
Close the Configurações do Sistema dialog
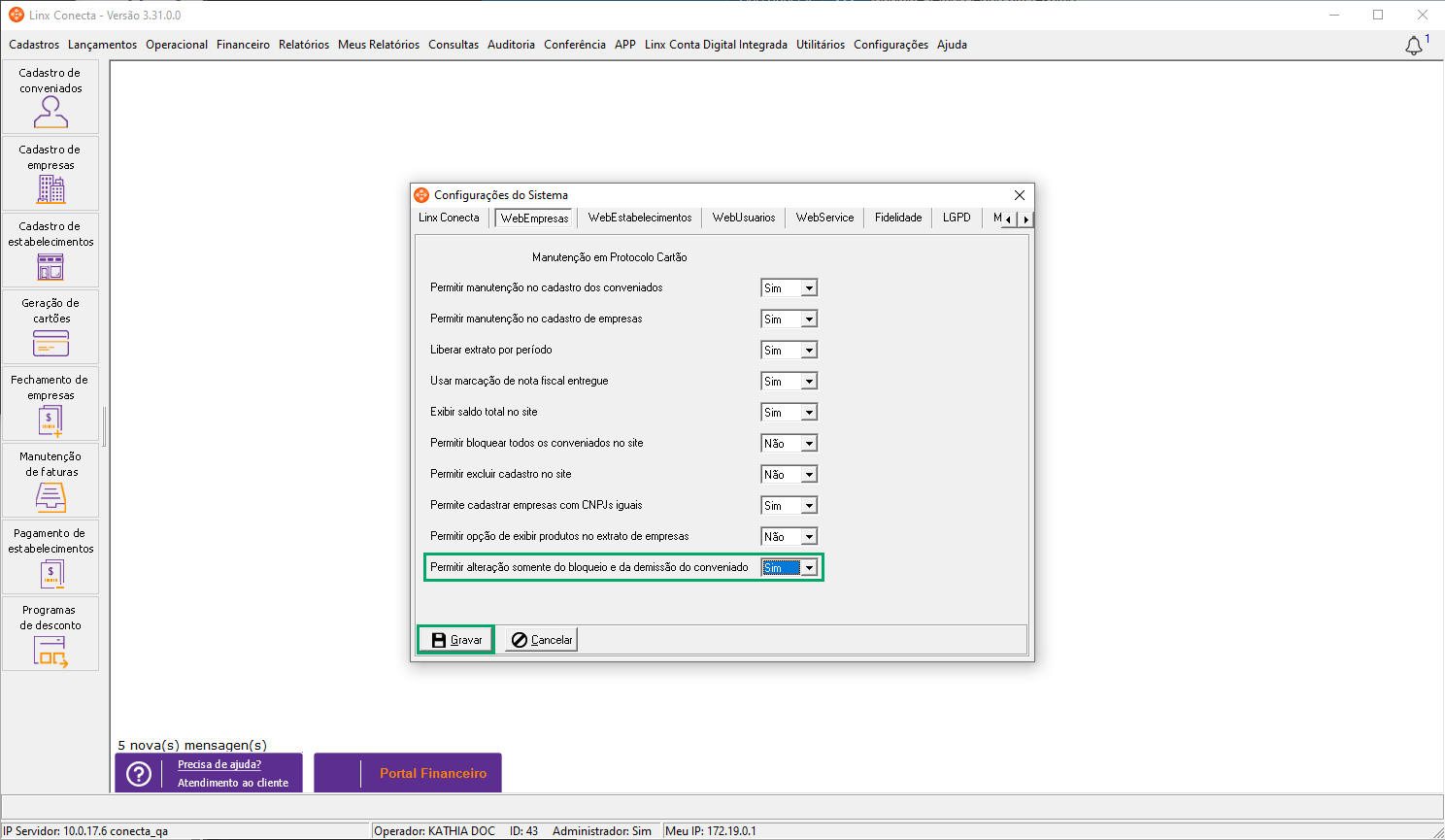click(1020, 195)
